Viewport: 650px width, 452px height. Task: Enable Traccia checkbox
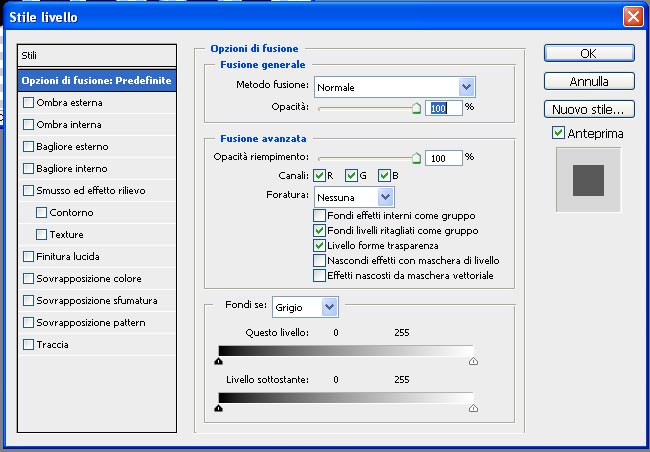[x=28, y=344]
